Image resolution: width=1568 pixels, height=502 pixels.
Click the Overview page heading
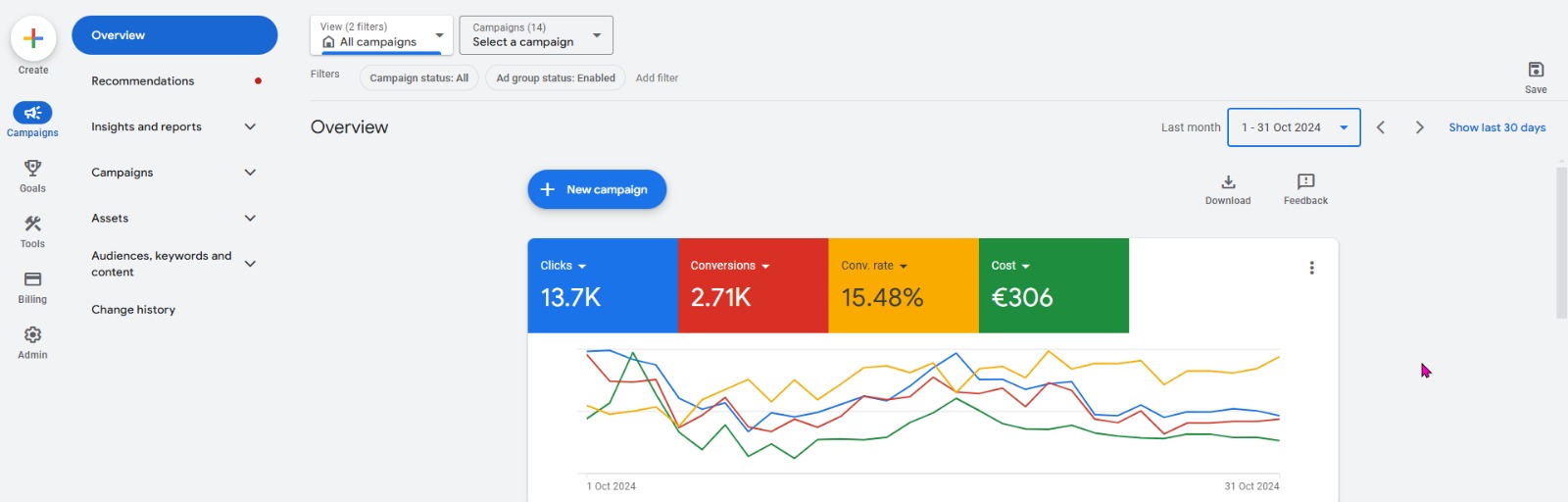[x=349, y=126]
